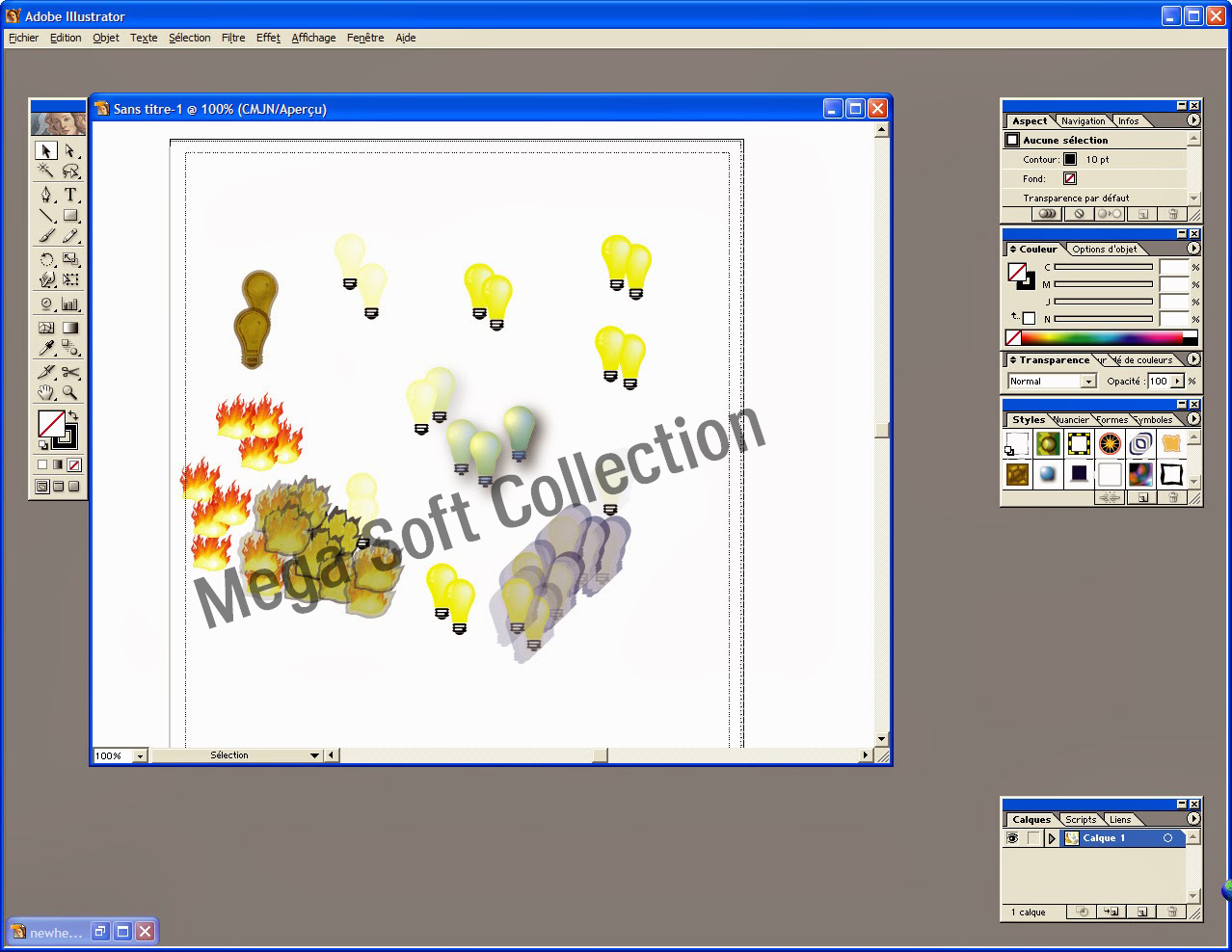Open the Objet menu
The image size is (1232, 952).
click(106, 38)
